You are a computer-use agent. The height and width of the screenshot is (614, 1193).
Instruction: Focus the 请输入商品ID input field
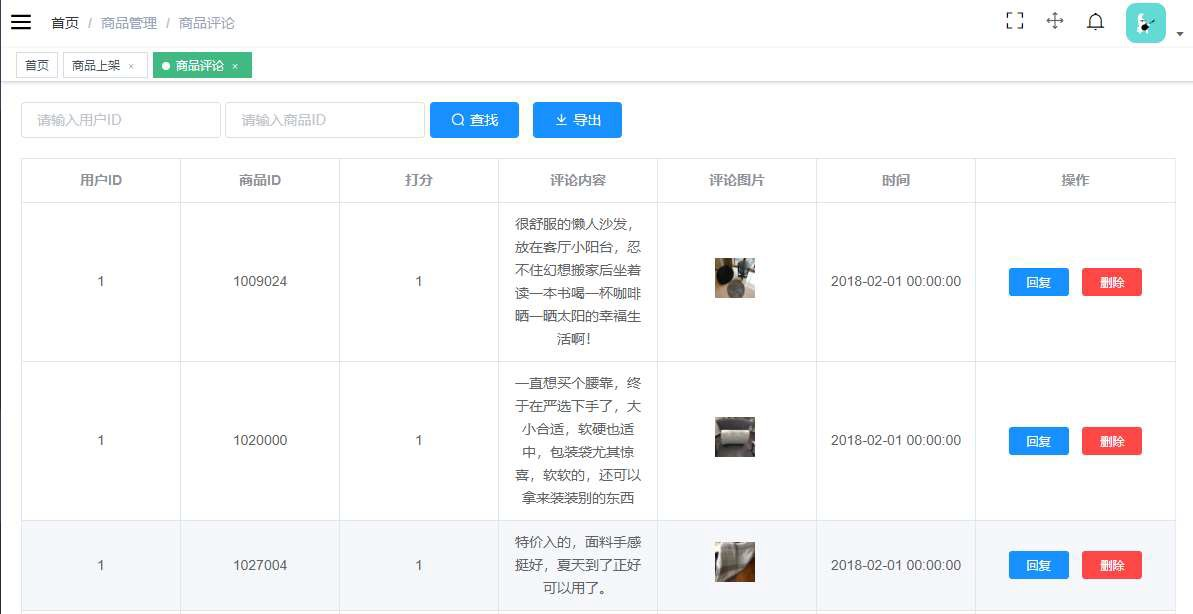coord(325,120)
